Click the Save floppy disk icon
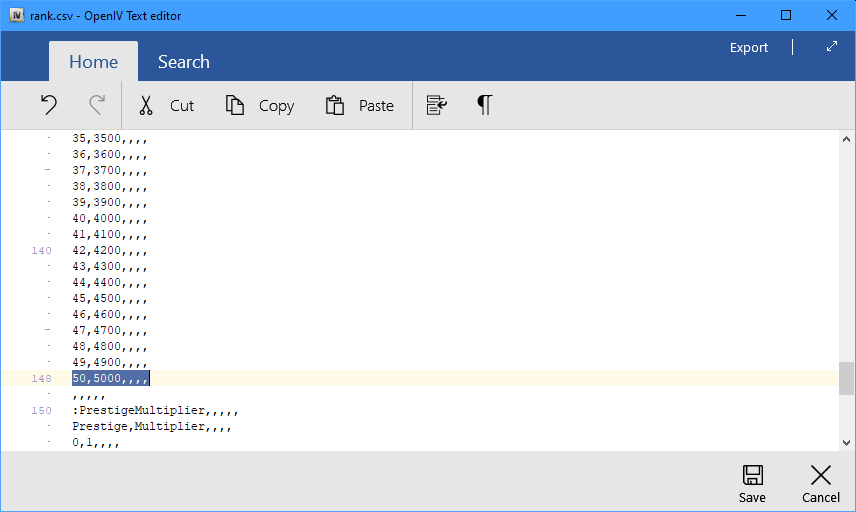Viewport: 856px width, 512px height. pos(752,475)
